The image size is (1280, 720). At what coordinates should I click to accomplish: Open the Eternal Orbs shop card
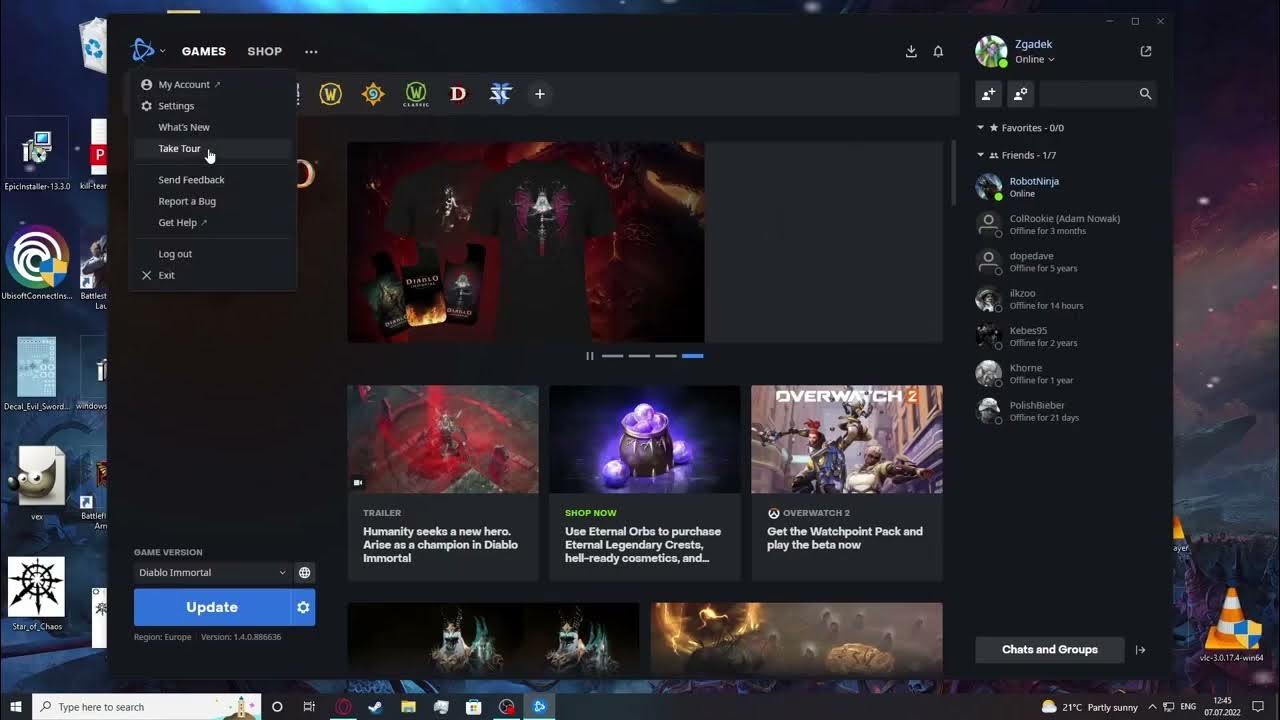click(x=645, y=483)
